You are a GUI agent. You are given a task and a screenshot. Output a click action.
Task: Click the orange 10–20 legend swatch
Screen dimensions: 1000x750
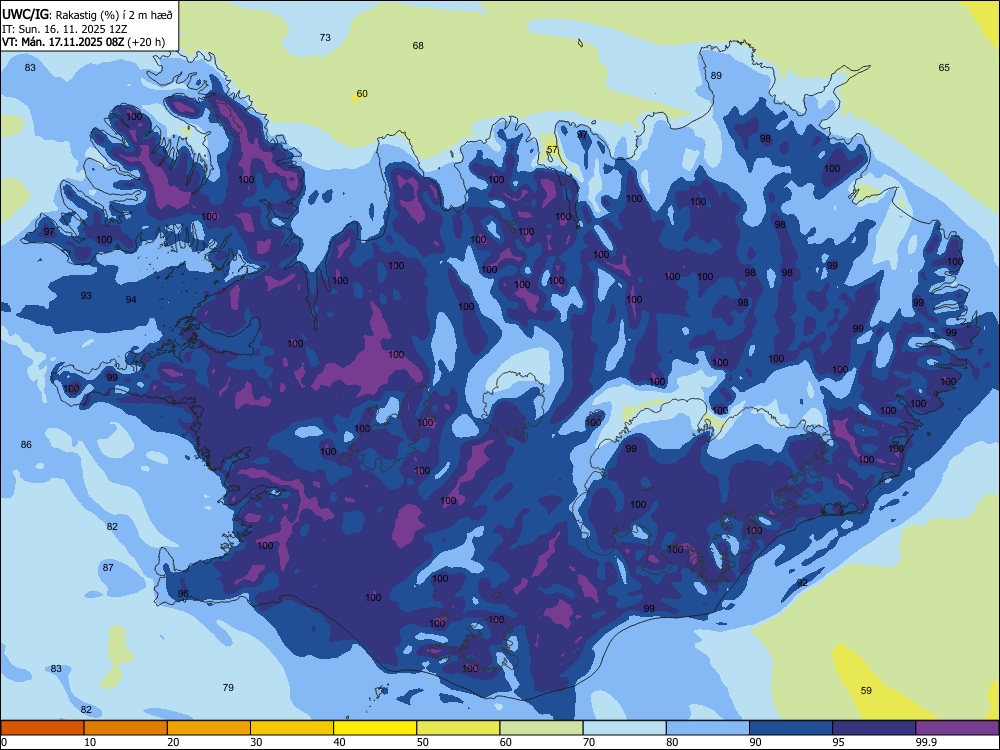126,728
